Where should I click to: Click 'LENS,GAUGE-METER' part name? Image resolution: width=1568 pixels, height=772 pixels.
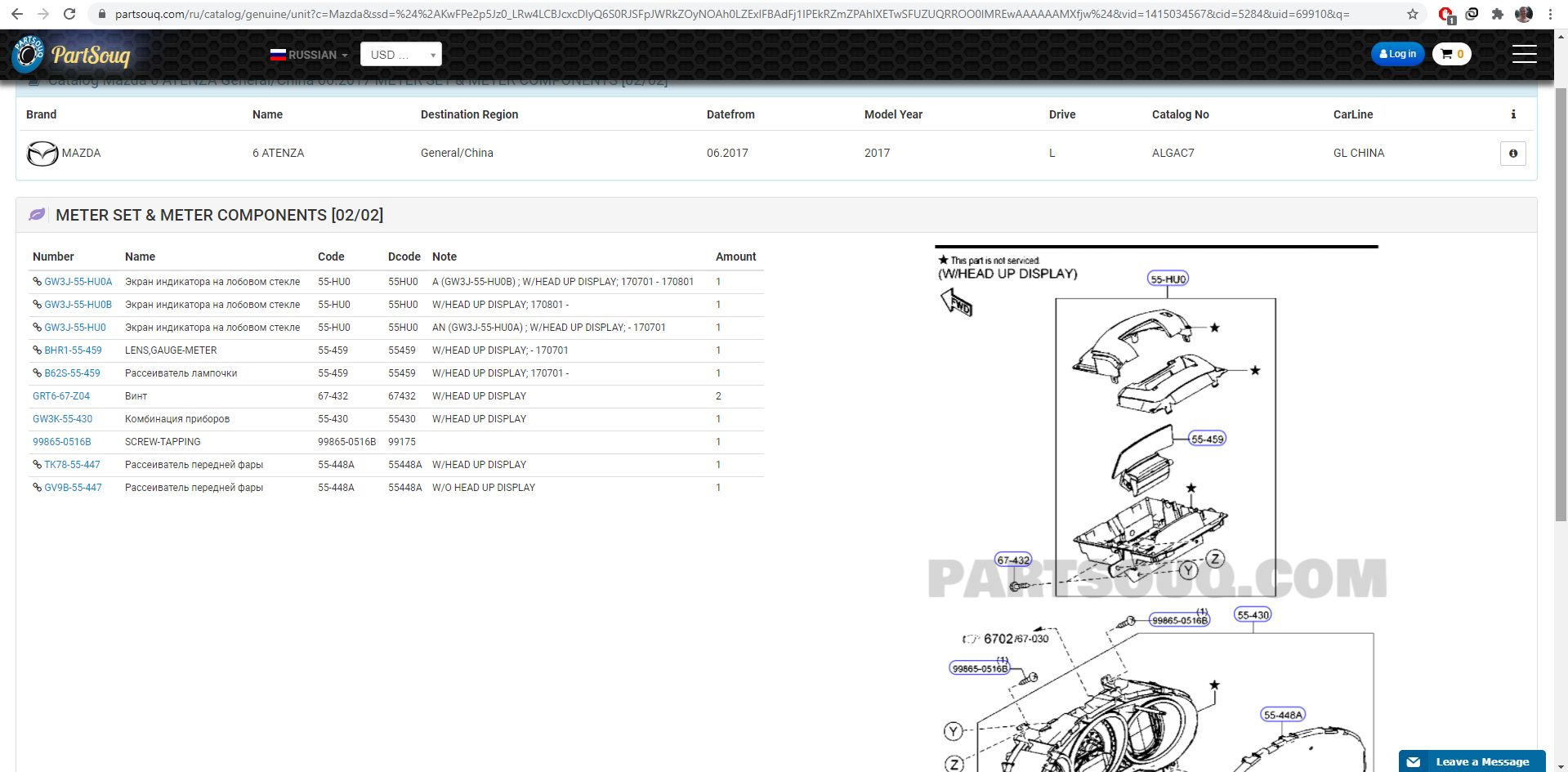(171, 350)
